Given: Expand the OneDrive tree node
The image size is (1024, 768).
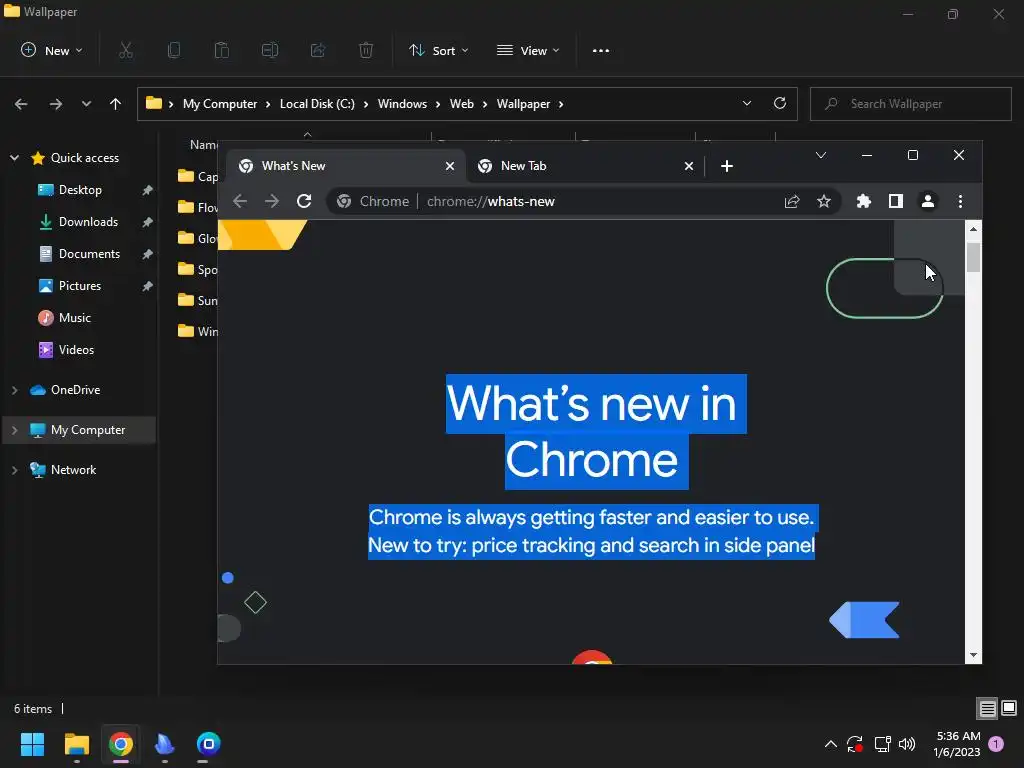Looking at the screenshot, I should coord(14,390).
